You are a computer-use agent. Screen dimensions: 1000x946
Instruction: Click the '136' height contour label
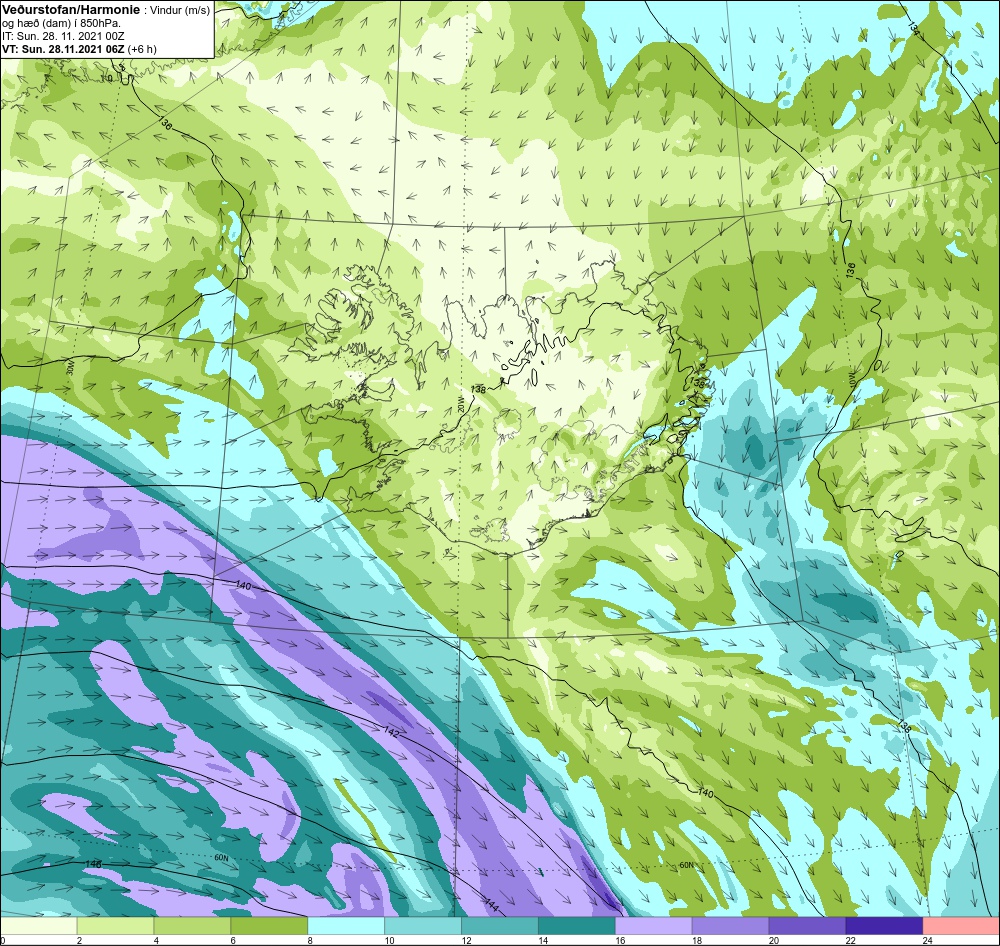point(849,269)
